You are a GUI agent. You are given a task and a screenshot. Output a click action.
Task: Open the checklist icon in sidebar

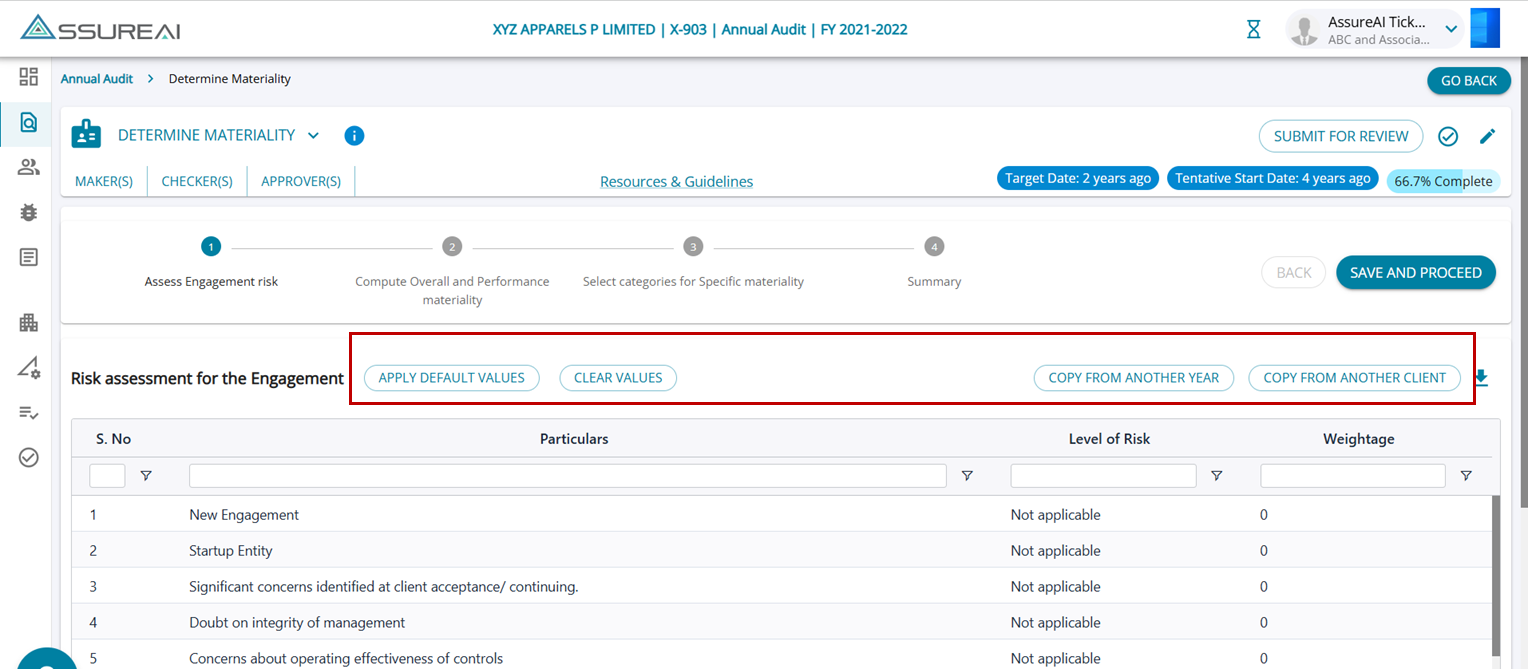[x=28, y=412]
